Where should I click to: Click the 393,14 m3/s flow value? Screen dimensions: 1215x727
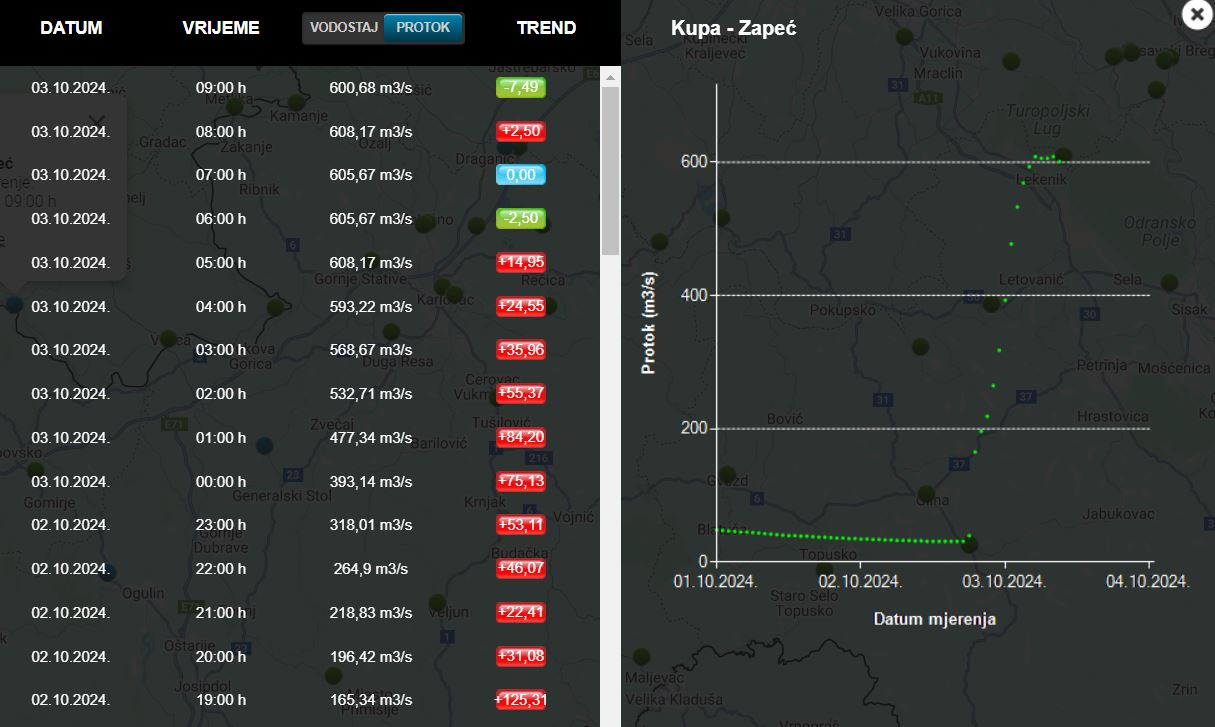pos(371,481)
